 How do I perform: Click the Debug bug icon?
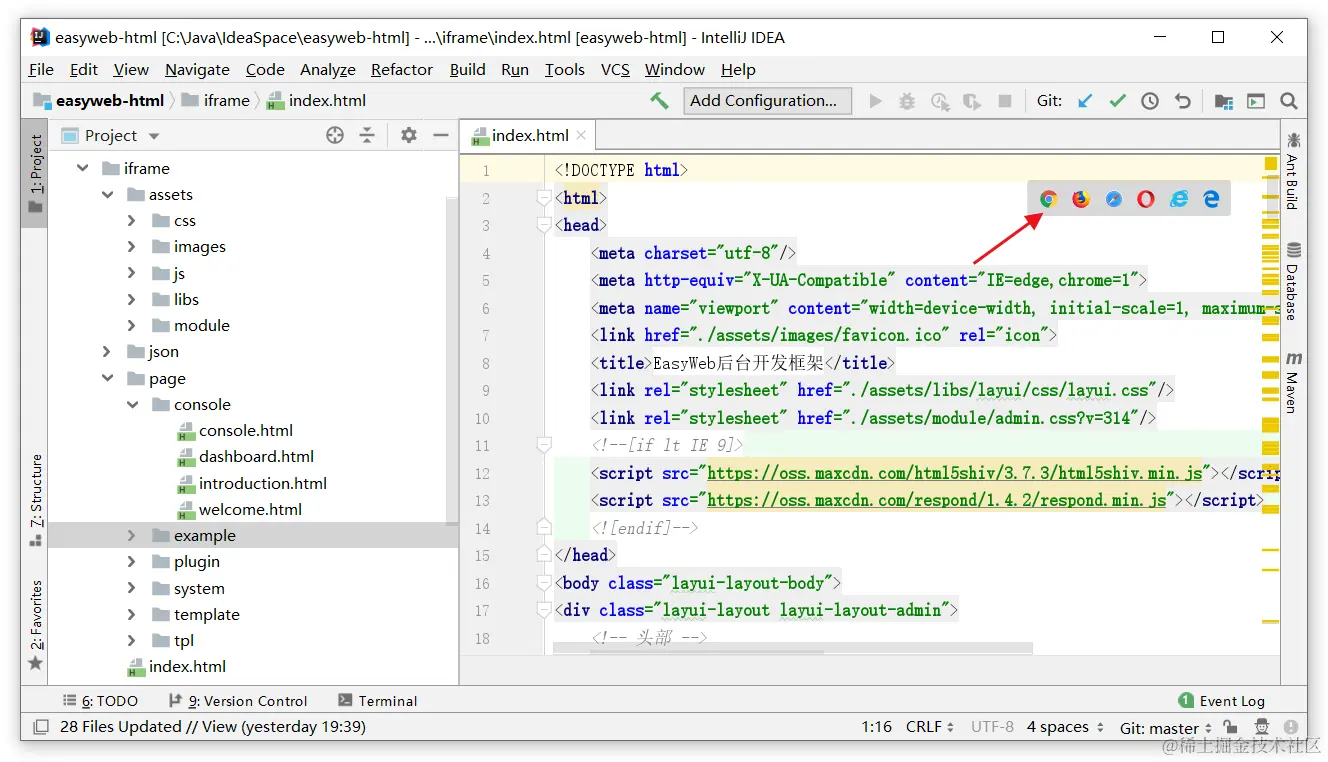coord(907,101)
